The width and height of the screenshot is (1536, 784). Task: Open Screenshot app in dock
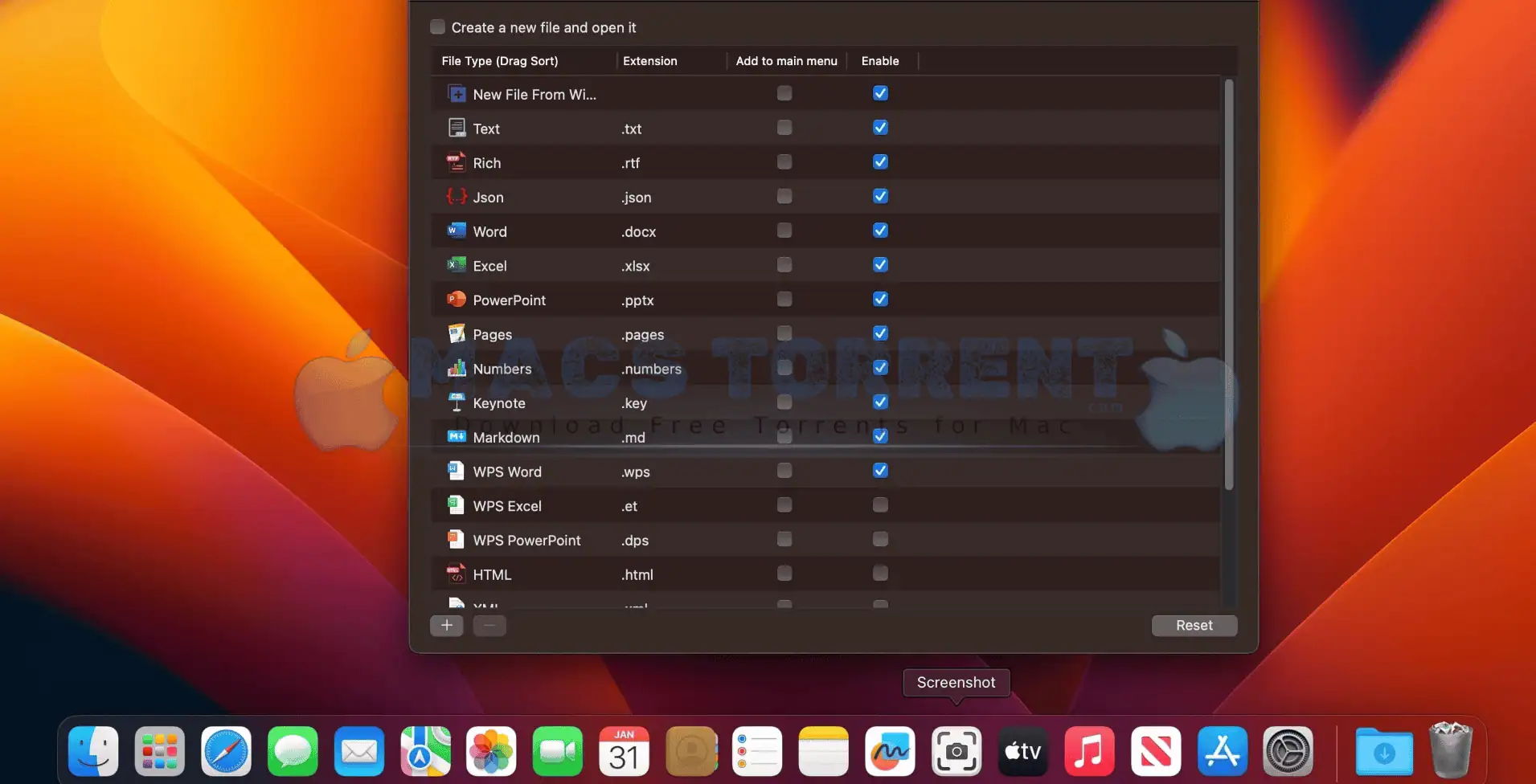click(x=956, y=752)
